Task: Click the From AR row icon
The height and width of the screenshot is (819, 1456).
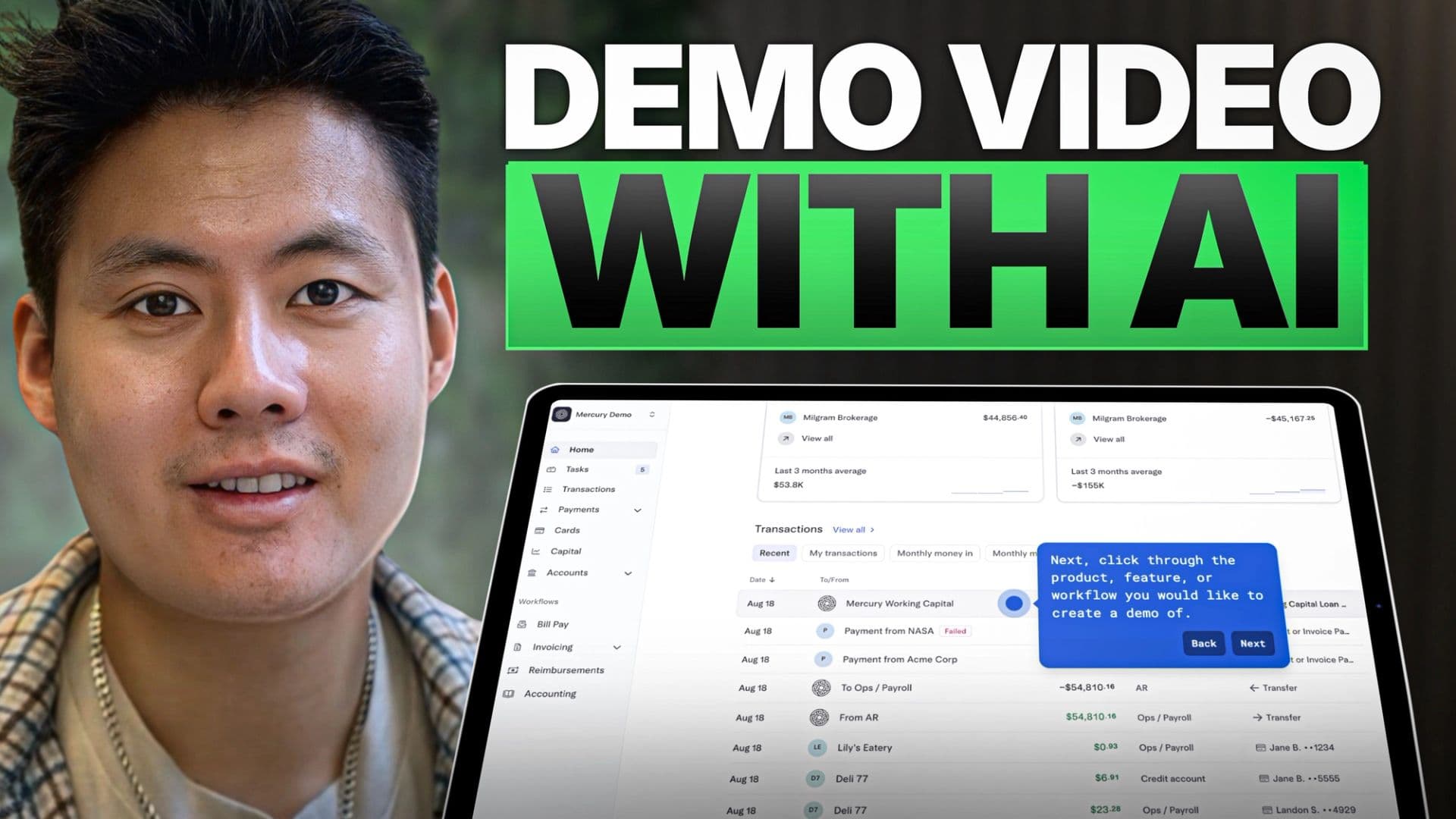Action: tap(819, 717)
